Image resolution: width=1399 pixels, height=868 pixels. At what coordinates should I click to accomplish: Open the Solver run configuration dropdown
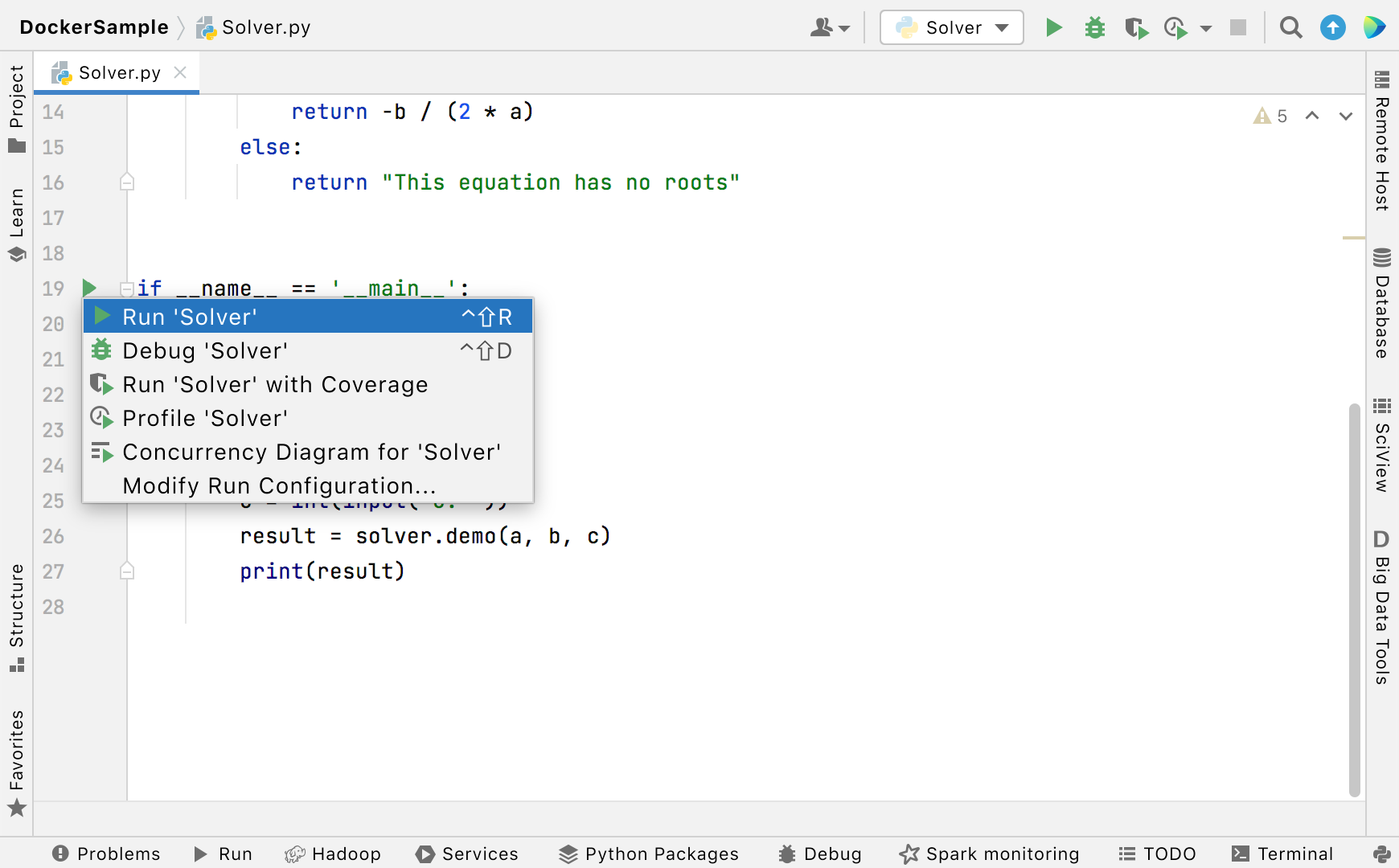951,27
